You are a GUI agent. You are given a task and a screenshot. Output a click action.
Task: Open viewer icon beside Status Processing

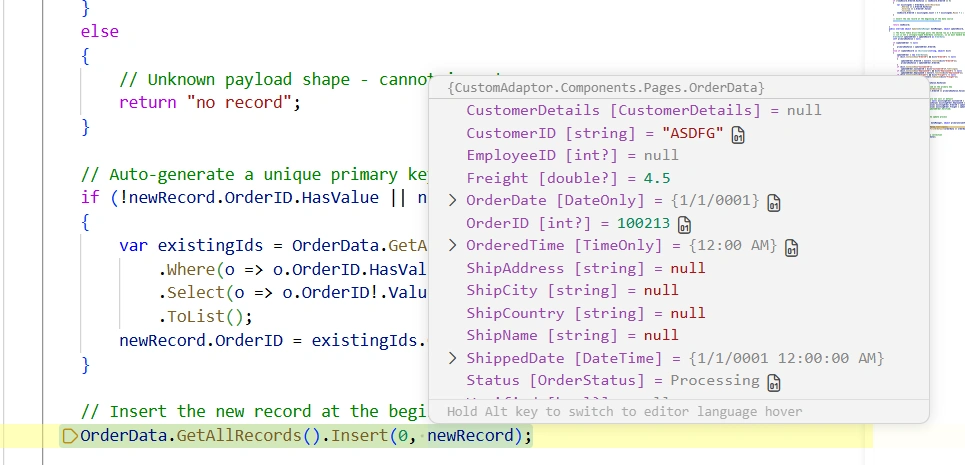tap(774, 382)
